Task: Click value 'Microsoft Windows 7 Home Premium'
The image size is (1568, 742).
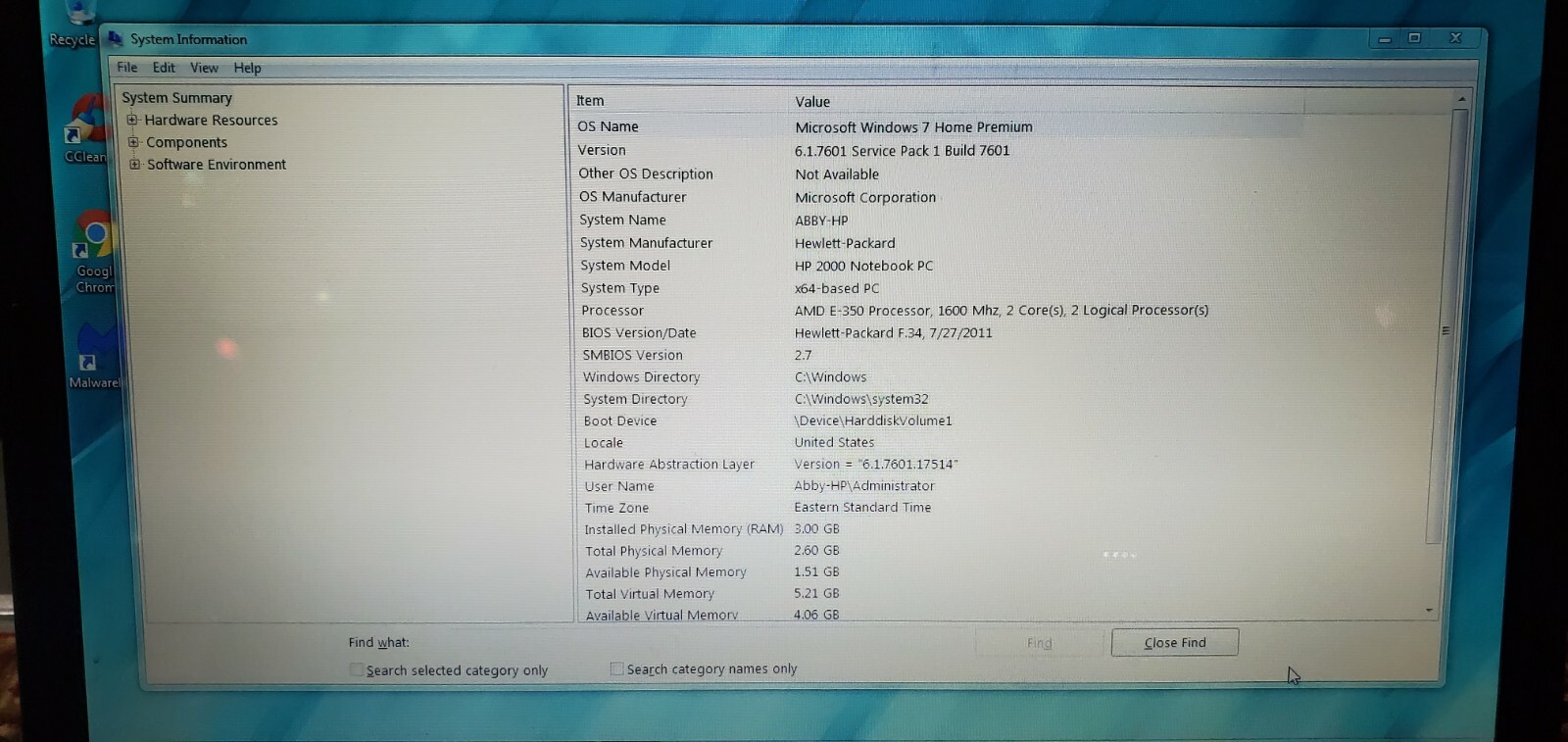Action: (x=913, y=126)
